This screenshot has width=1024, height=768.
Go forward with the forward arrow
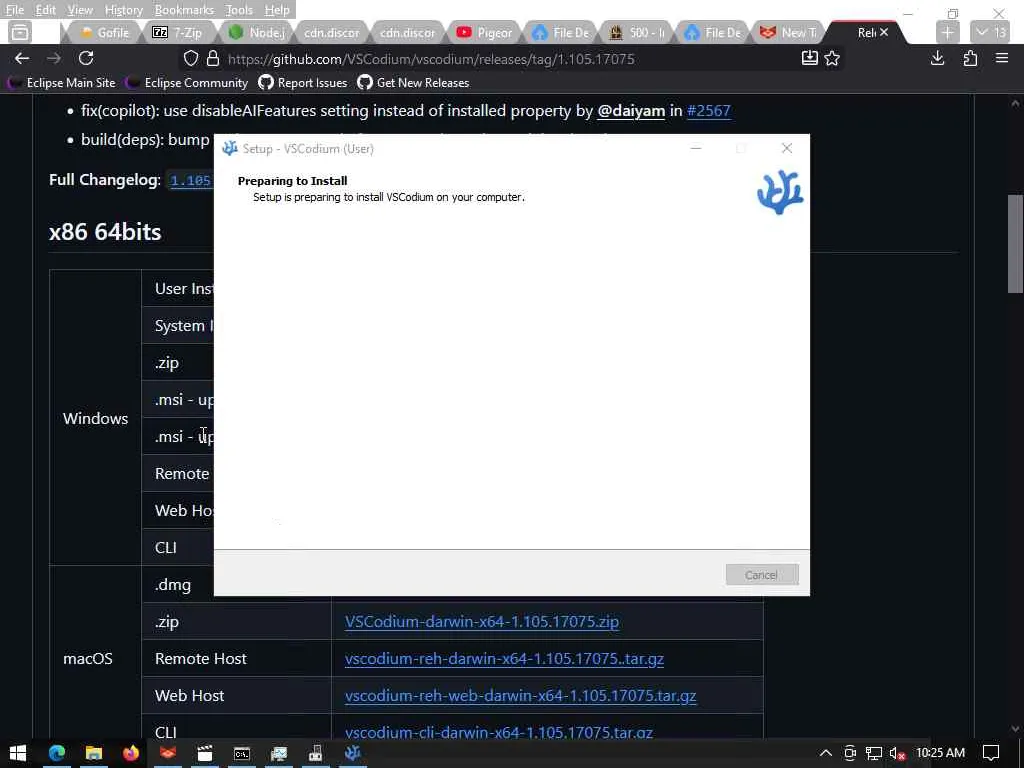click(54, 59)
